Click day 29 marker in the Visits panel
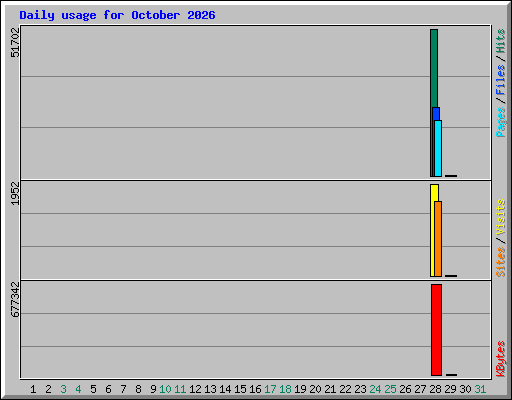The image size is (512, 400). pyautogui.click(x=451, y=276)
